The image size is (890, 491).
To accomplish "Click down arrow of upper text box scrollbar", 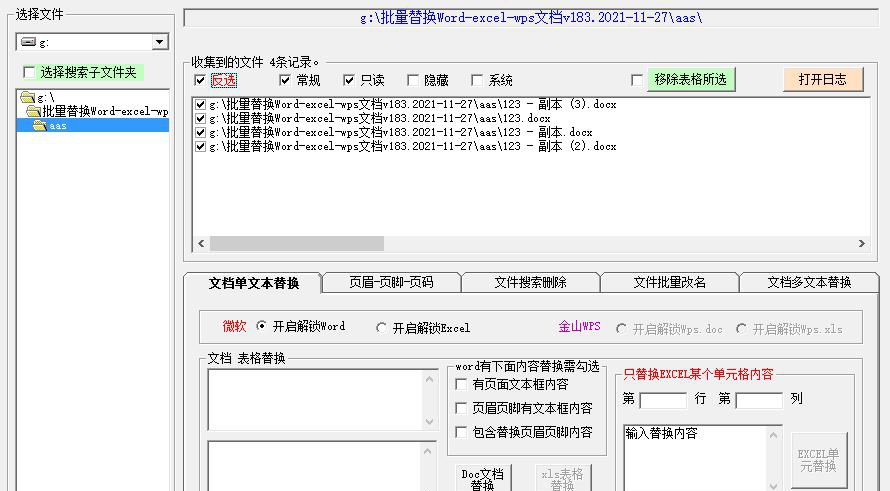I will [x=429, y=421].
